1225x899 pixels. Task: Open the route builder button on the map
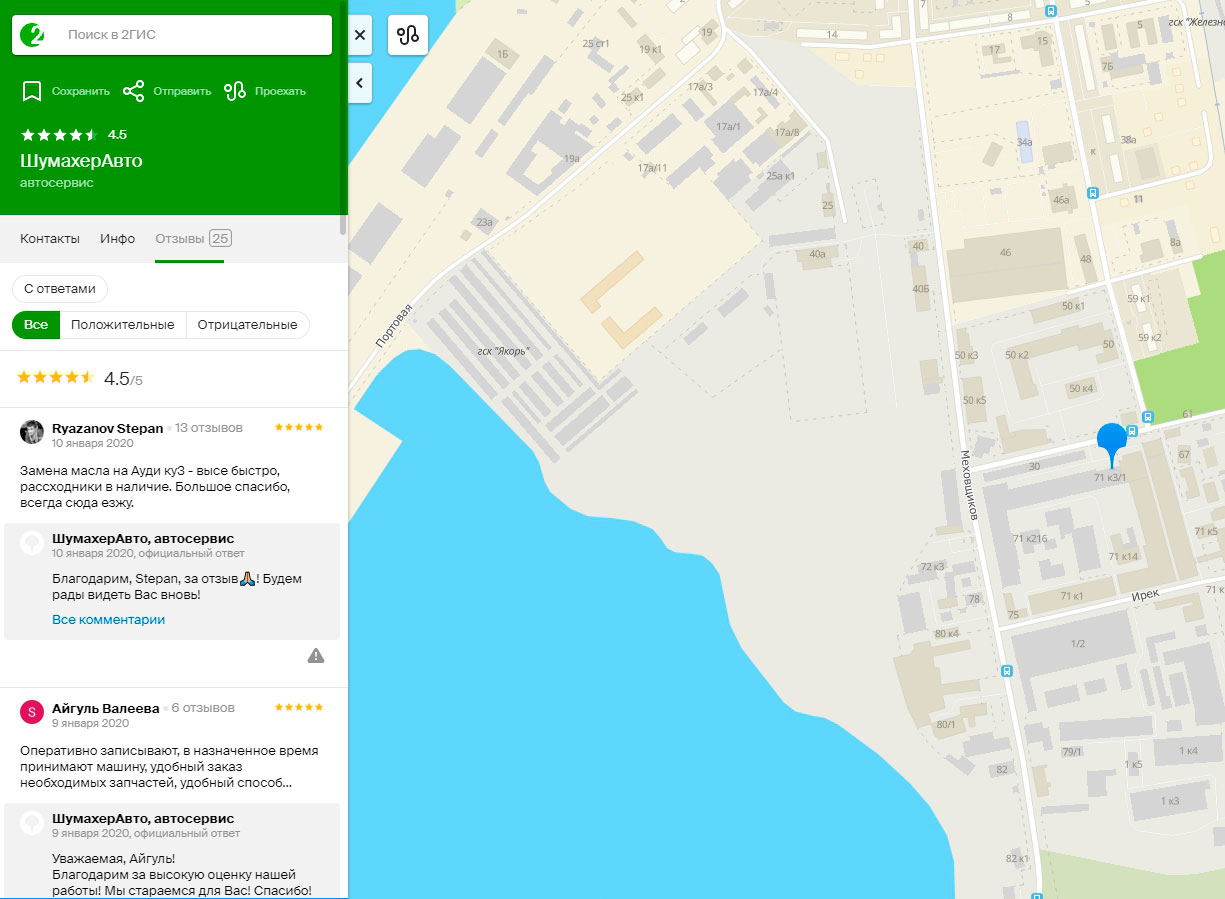point(408,35)
